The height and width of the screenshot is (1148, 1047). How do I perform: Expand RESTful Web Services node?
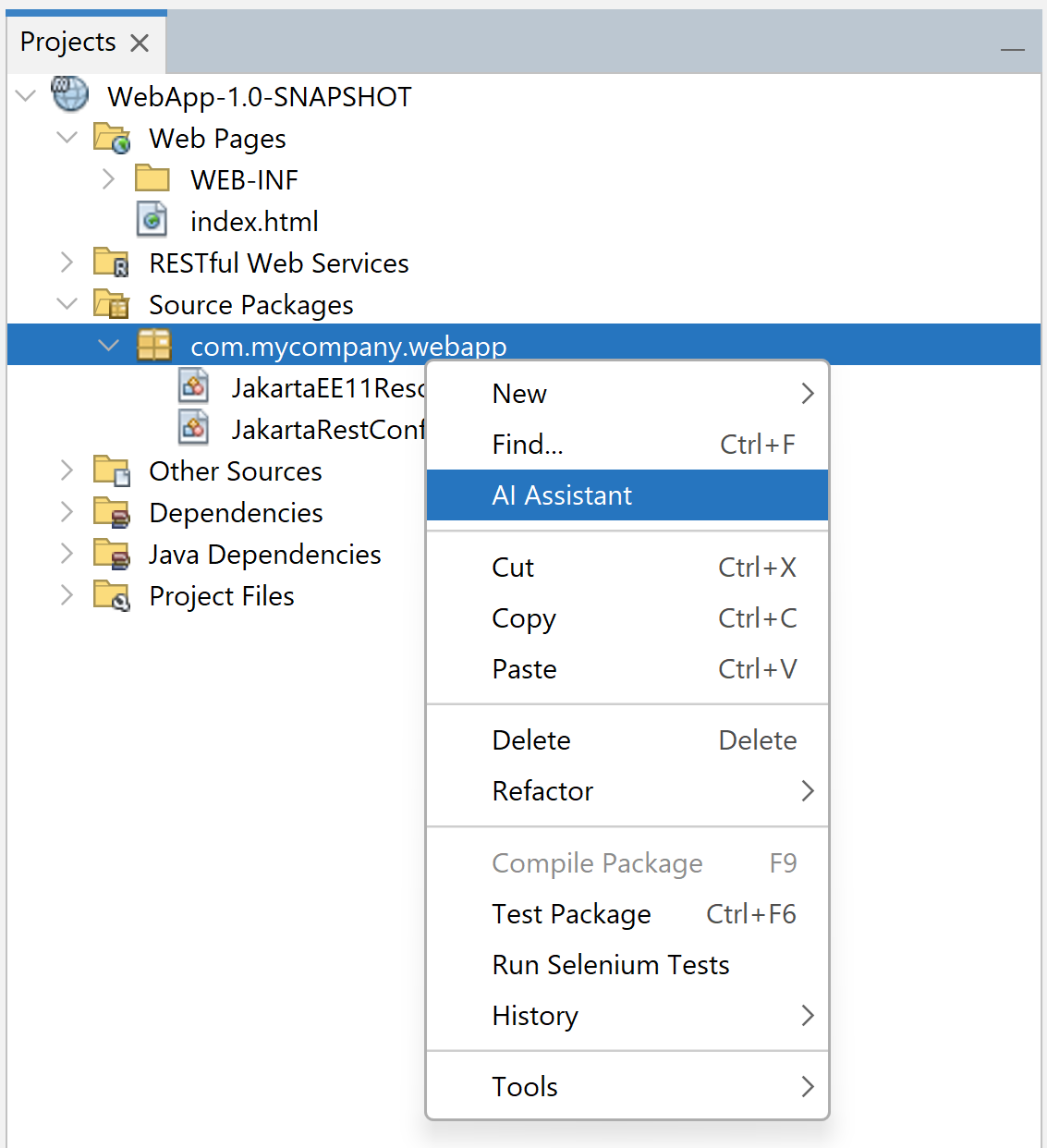(67, 263)
